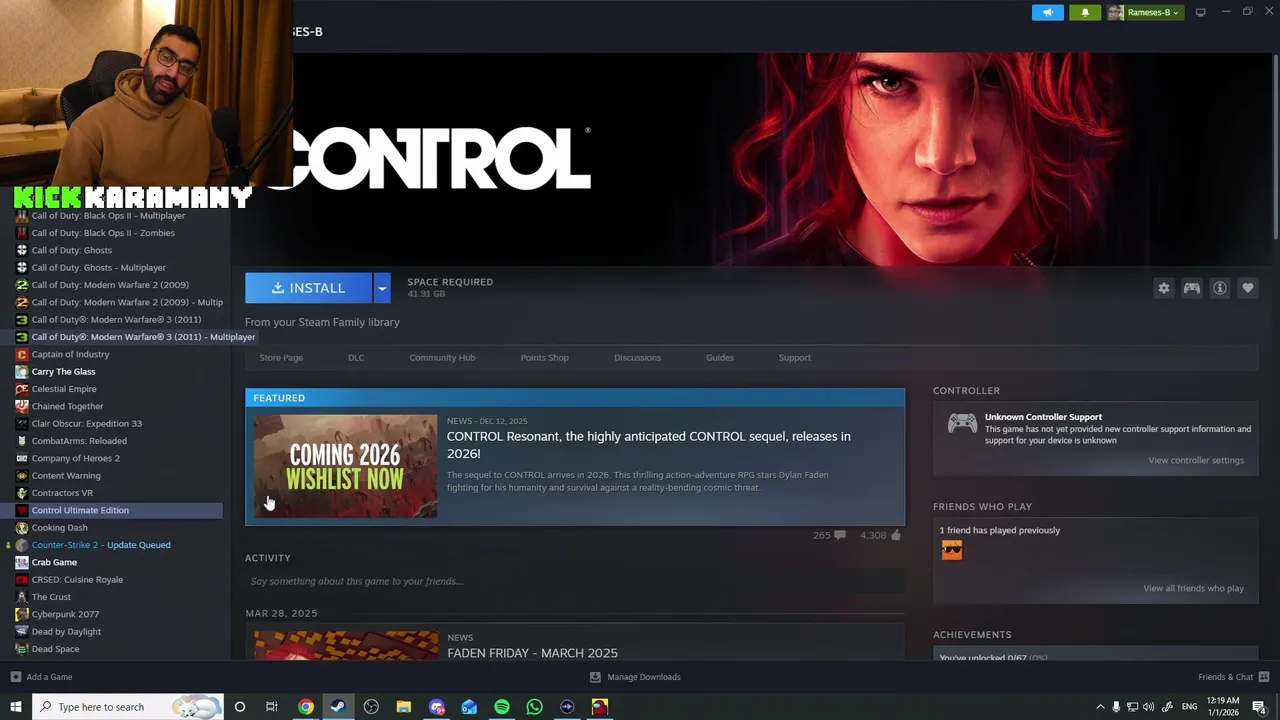Open Faden Friday March 2025 news
Screen dimensions: 1280x720
click(532, 653)
